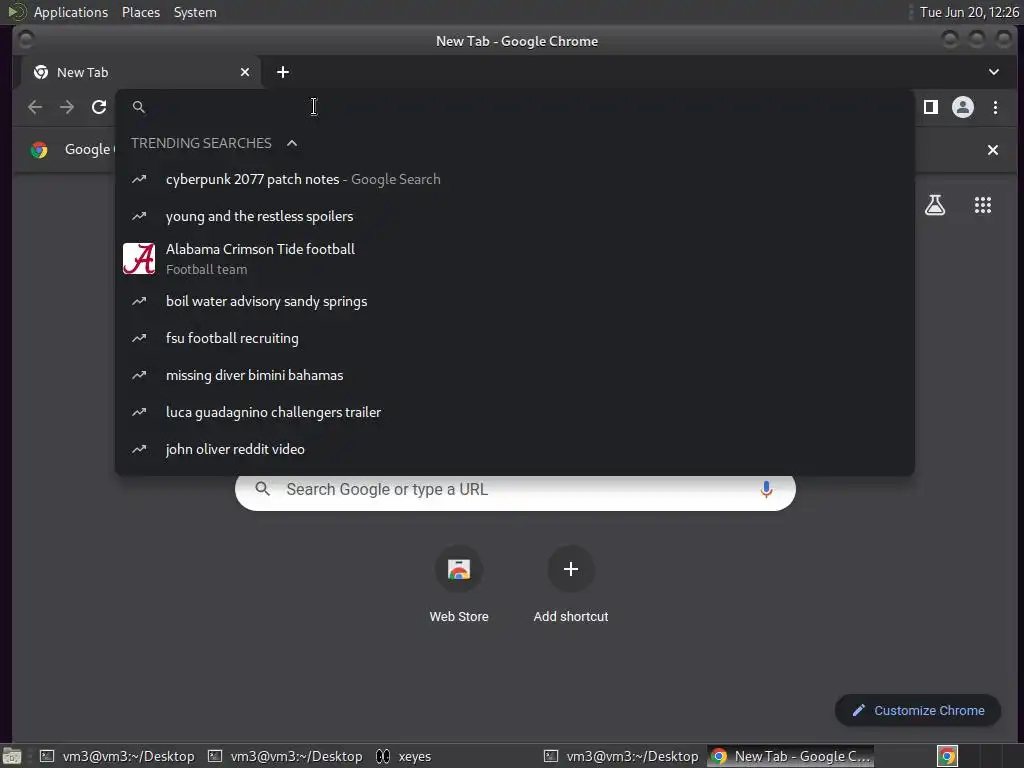The width and height of the screenshot is (1024, 768).
Task: Select missing diver bimini bahamas
Action: pos(515,376)
